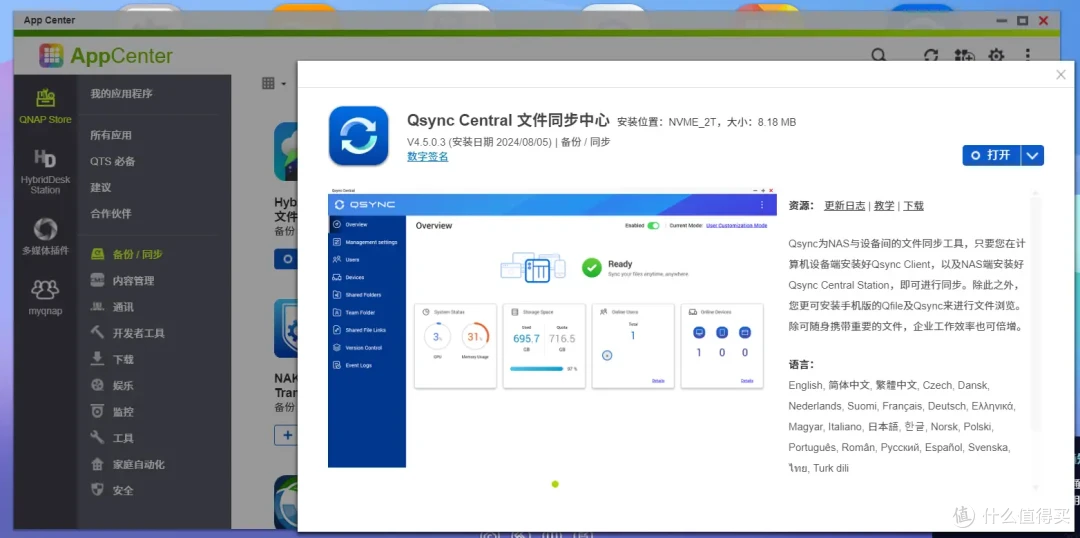Click the Qsync Central app icon

(x=358, y=136)
